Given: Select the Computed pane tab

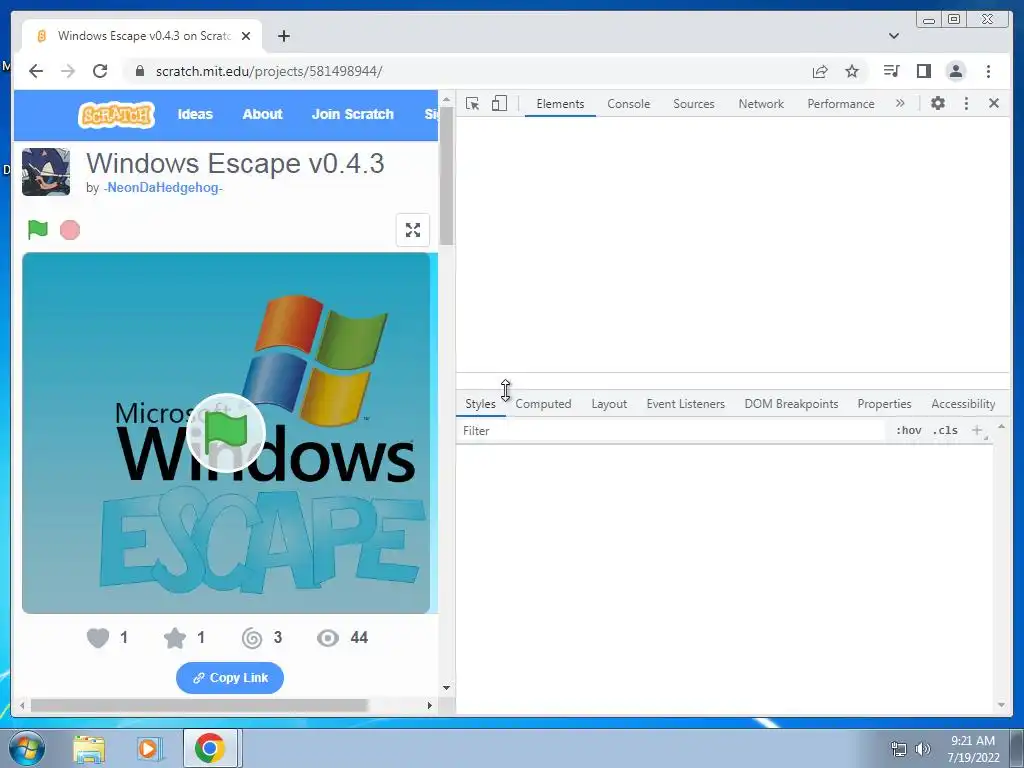Looking at the screenshot, I should (x=543, y=404).
